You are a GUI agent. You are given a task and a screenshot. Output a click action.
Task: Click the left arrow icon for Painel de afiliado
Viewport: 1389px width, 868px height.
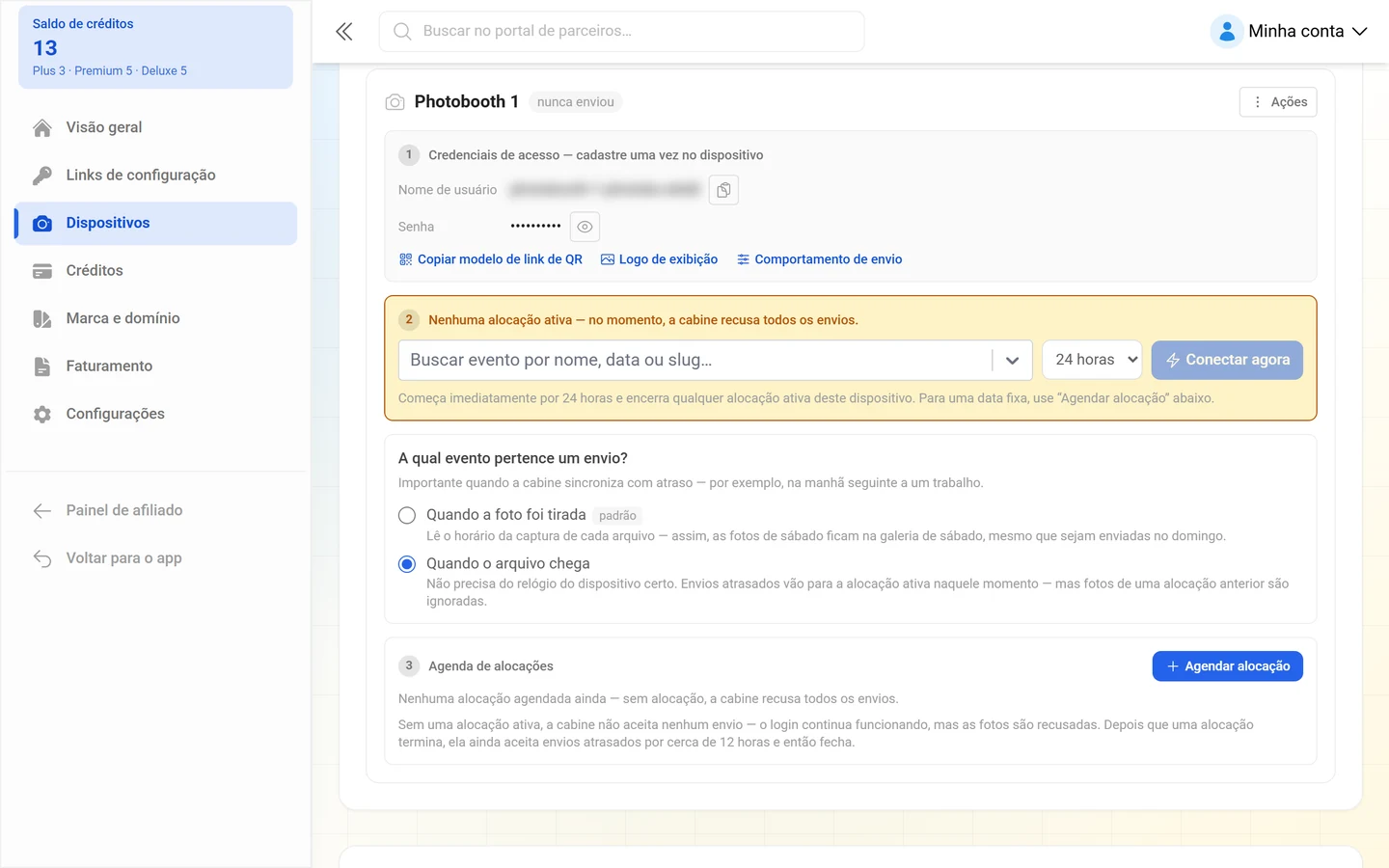pos(42,510)
